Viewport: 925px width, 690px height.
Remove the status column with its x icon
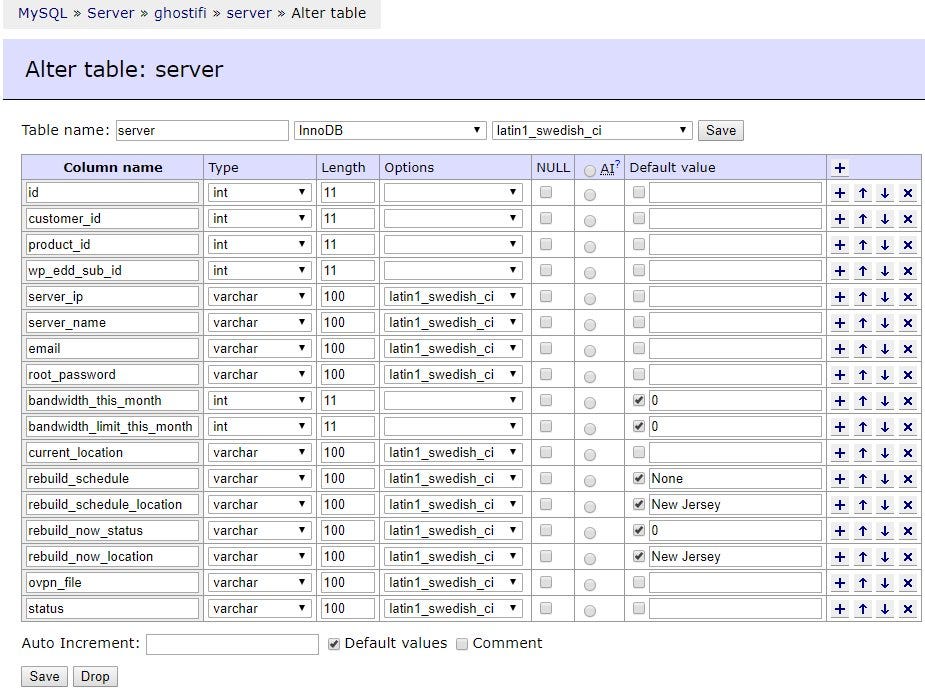[908, 608]
